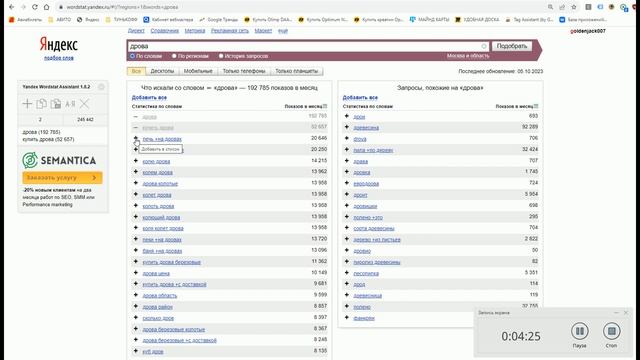
Task: Add the 11 362 impressions phrase to the list
Action: coord(136,262)
